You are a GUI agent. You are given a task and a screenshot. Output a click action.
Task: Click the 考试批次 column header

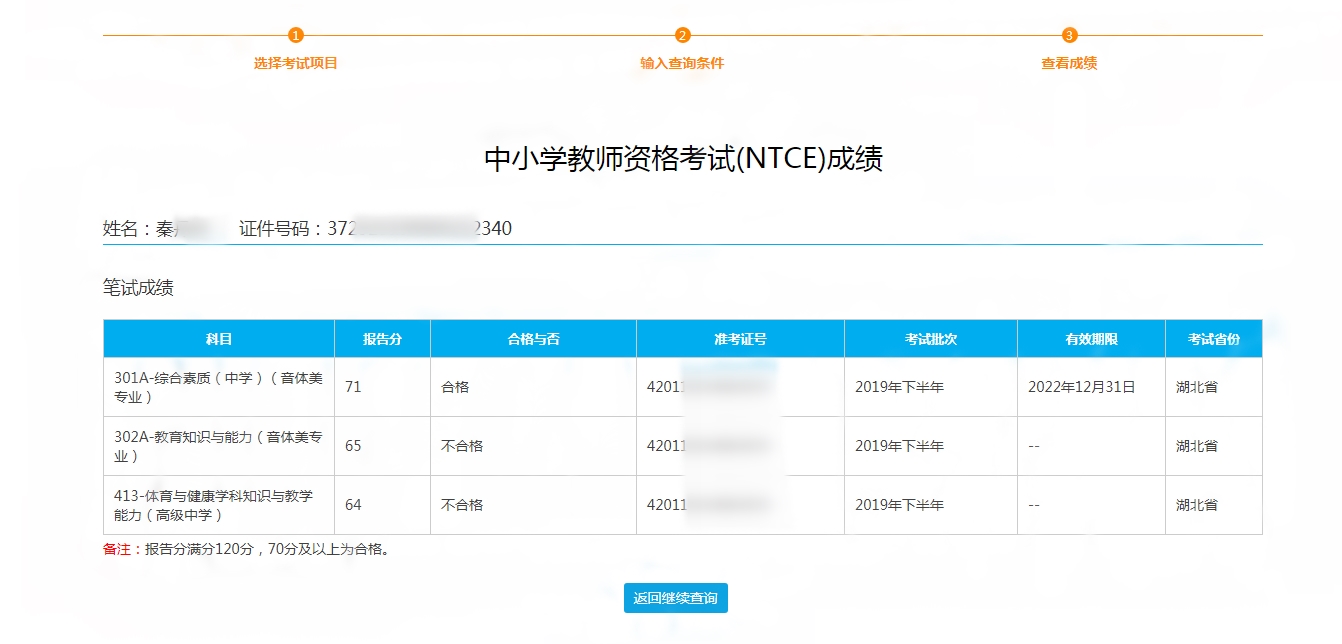point(930,339)
